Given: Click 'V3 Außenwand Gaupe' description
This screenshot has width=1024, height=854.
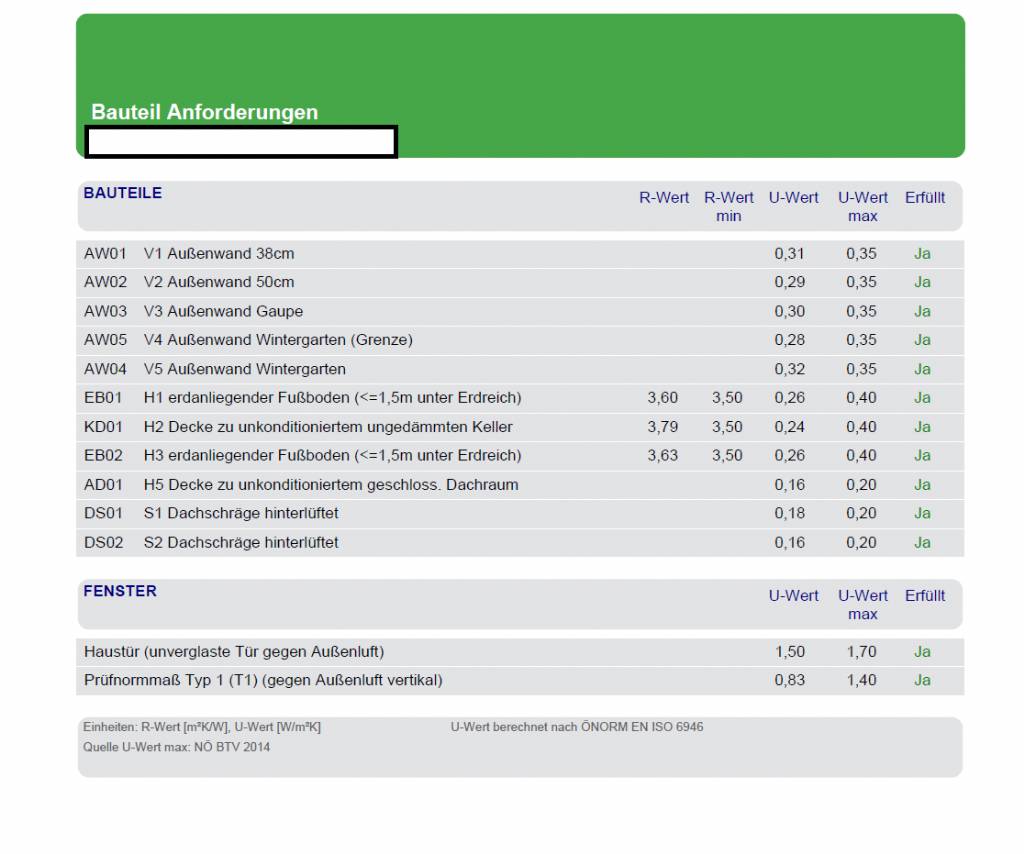Looking at the screenshot, I should (x=223, y=311).
